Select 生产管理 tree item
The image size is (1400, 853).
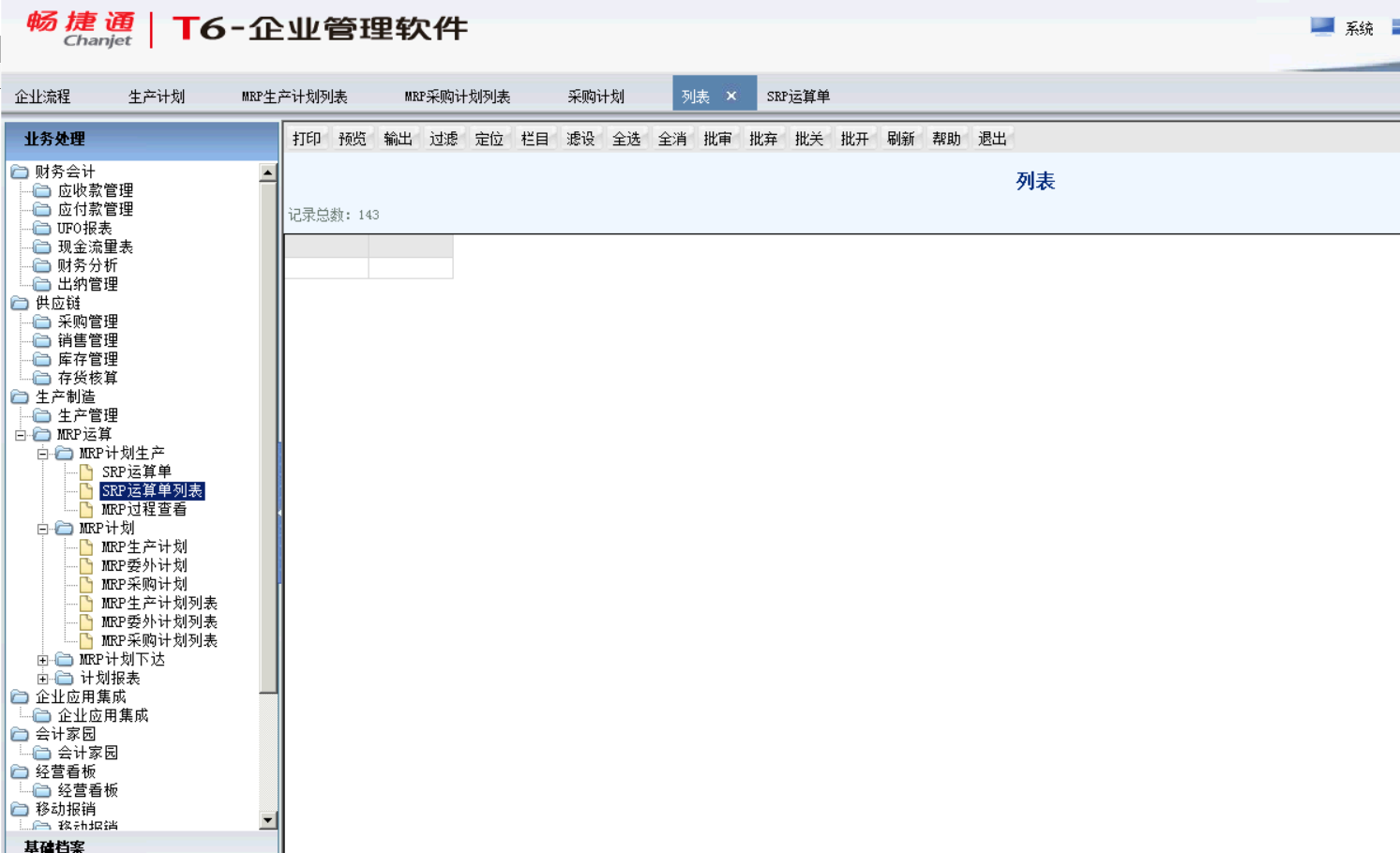[88, 415]
